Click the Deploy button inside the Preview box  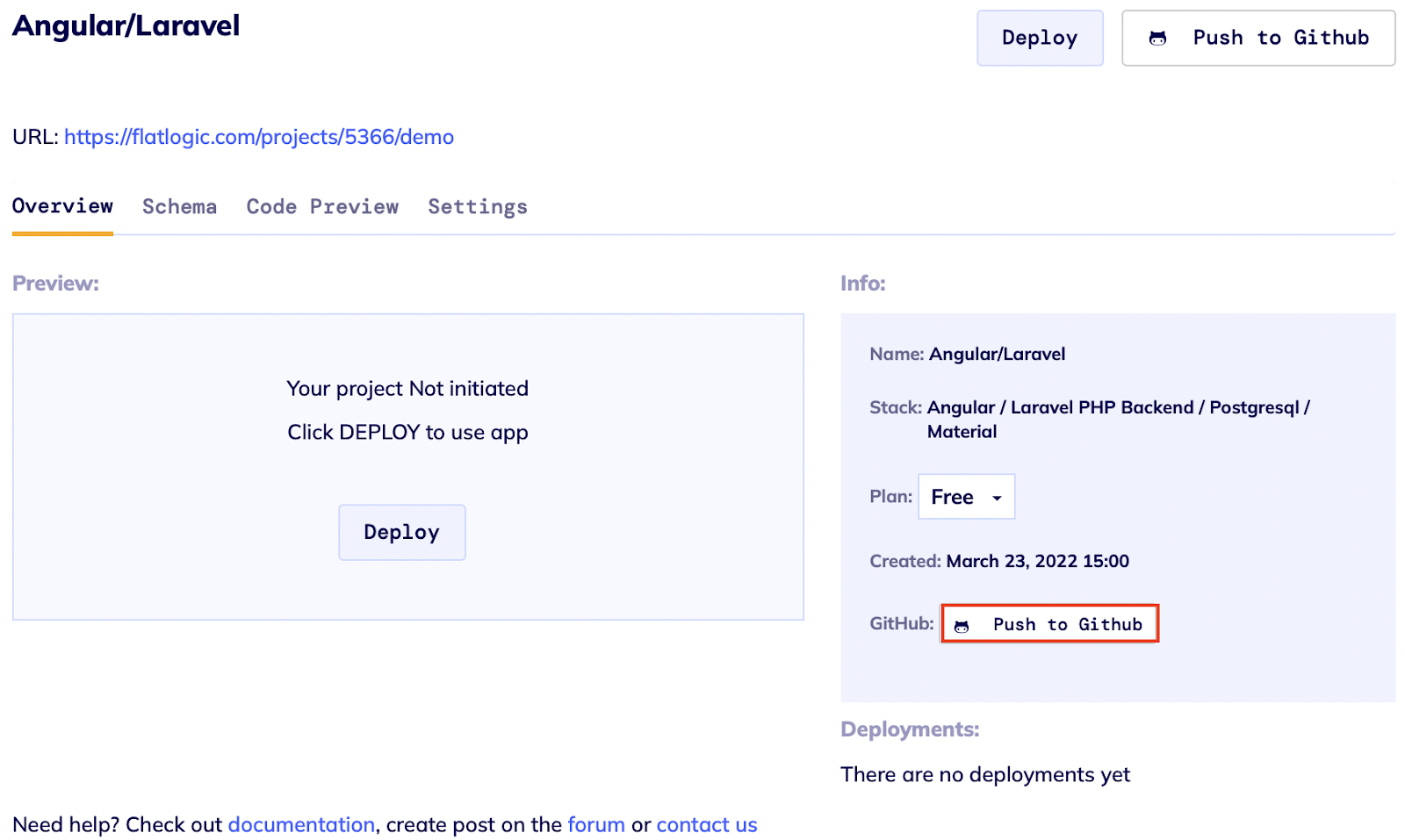point(402,532)
